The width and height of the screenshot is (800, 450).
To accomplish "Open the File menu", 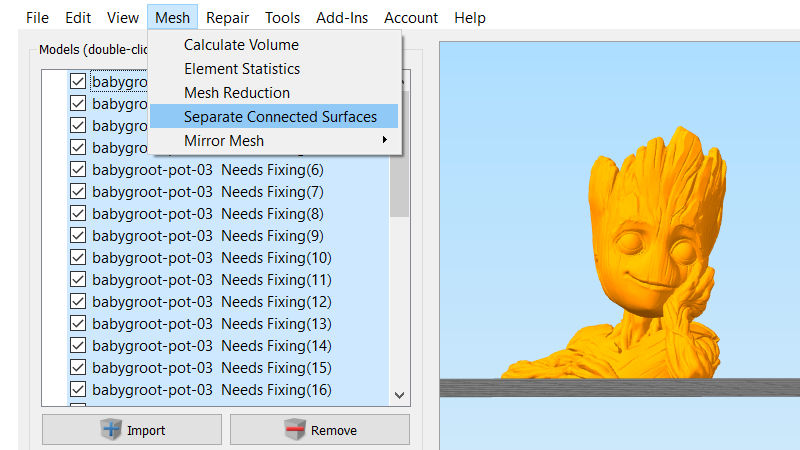I will (37, 18).
